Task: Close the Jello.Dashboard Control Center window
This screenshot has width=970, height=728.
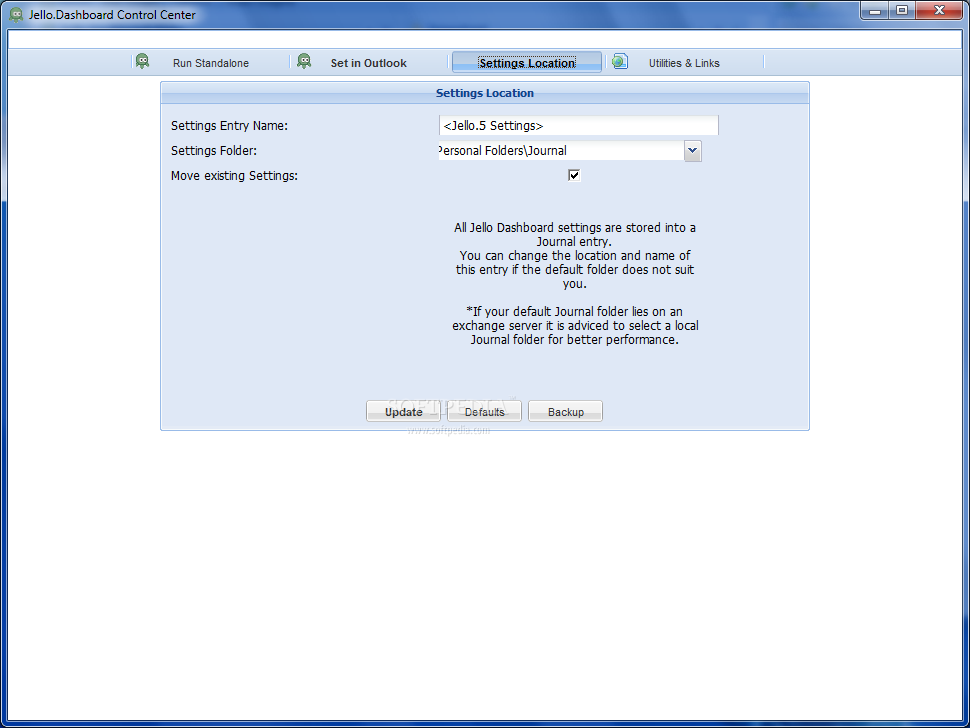Action: tap(939, 11)
